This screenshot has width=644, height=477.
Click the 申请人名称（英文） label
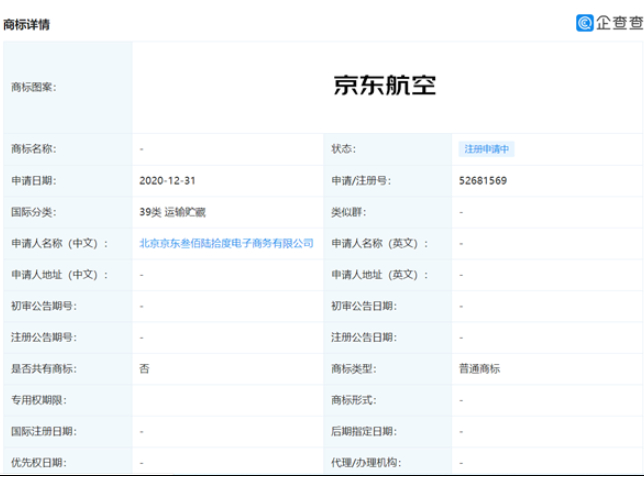[x=380, y=243]
